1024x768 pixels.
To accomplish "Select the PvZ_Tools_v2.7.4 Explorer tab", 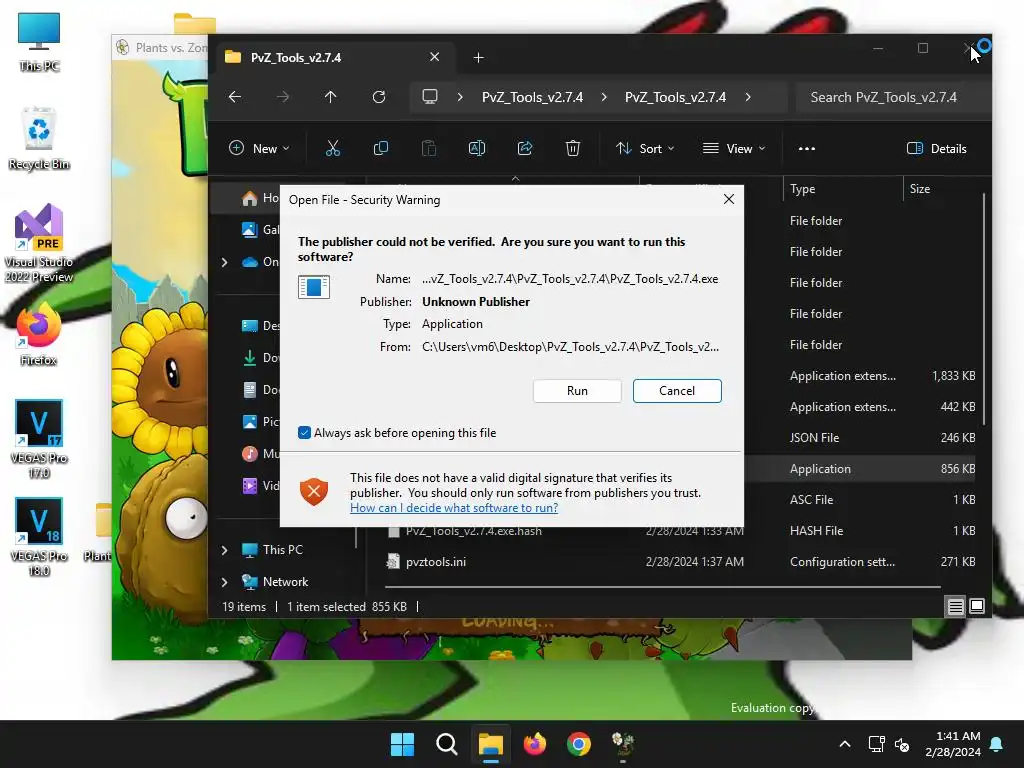I will (334, 57).
